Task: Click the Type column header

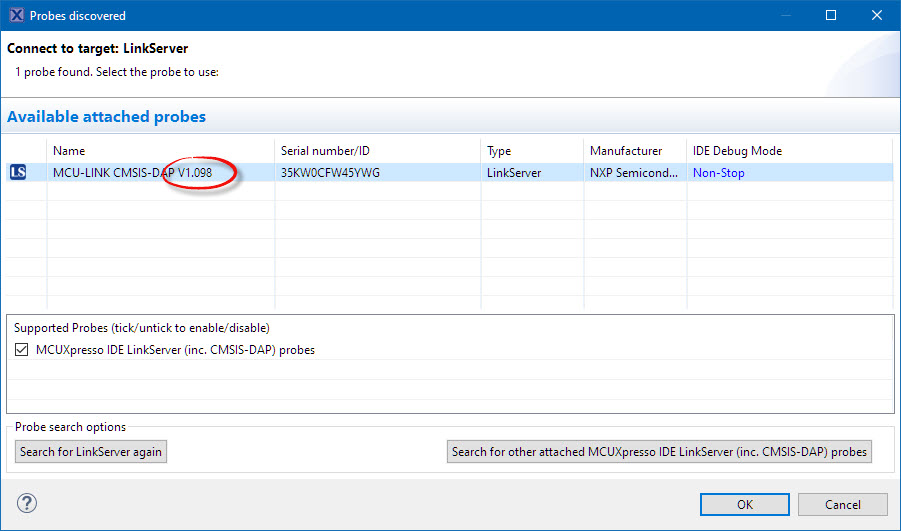Action: pos(499,151)
